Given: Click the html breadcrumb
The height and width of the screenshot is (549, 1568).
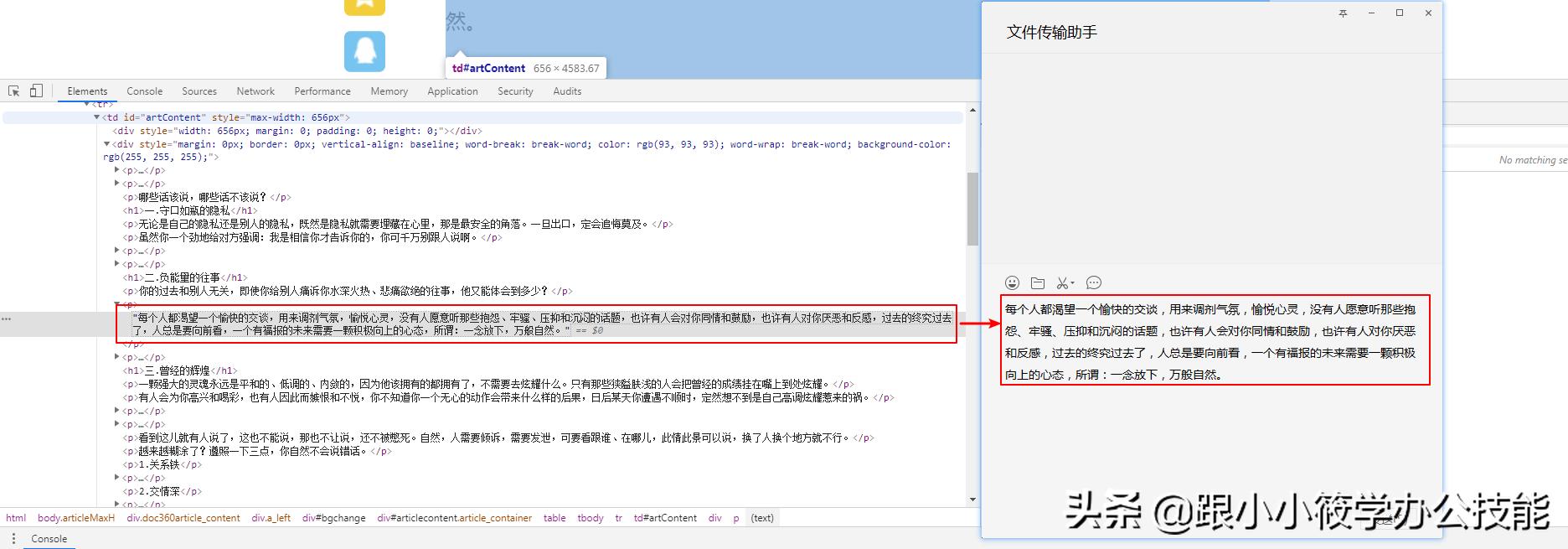Looking at the screenshot, I should pyautogui.click(x=16, y=518).
